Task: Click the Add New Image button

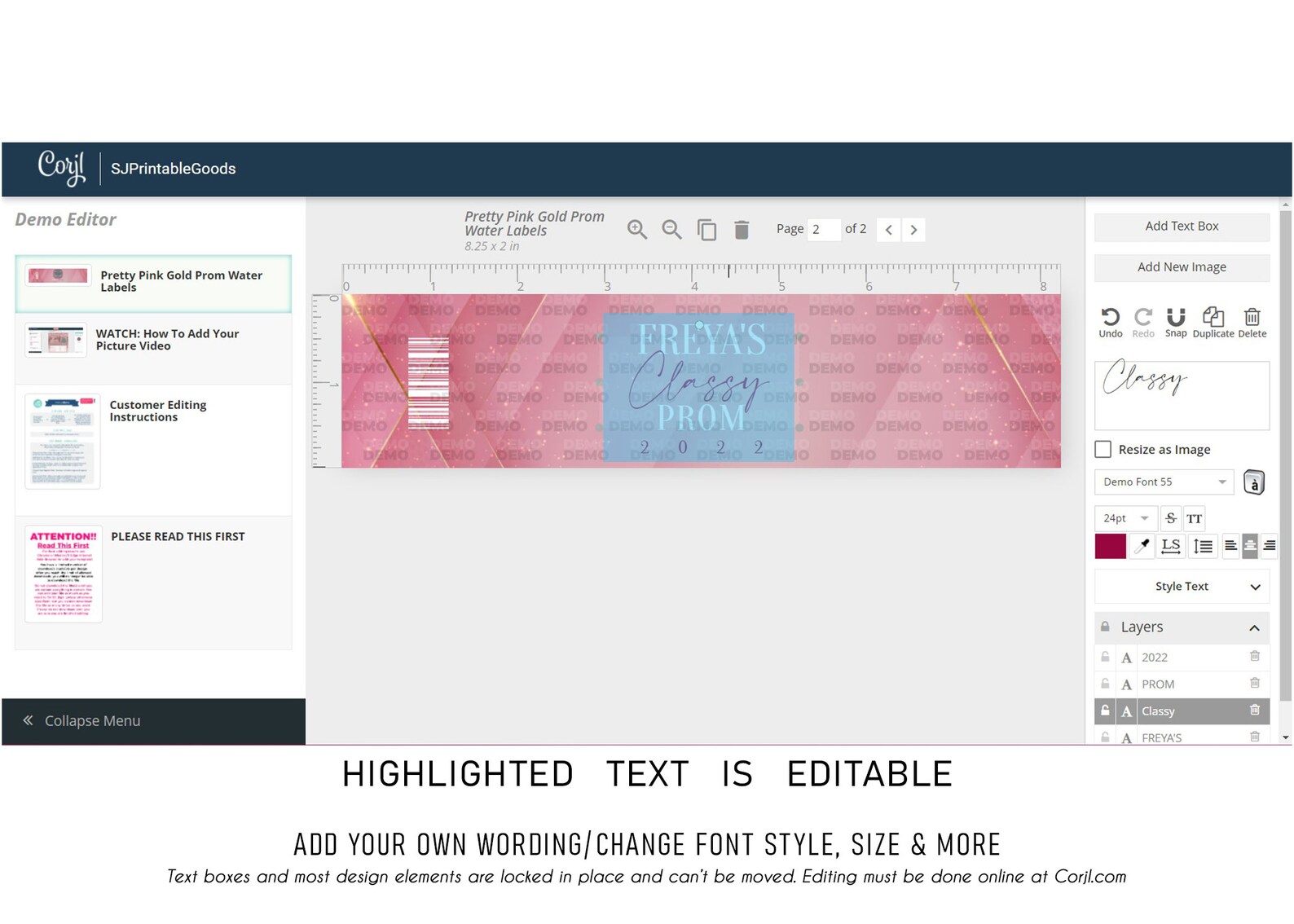Action: 1182,267
